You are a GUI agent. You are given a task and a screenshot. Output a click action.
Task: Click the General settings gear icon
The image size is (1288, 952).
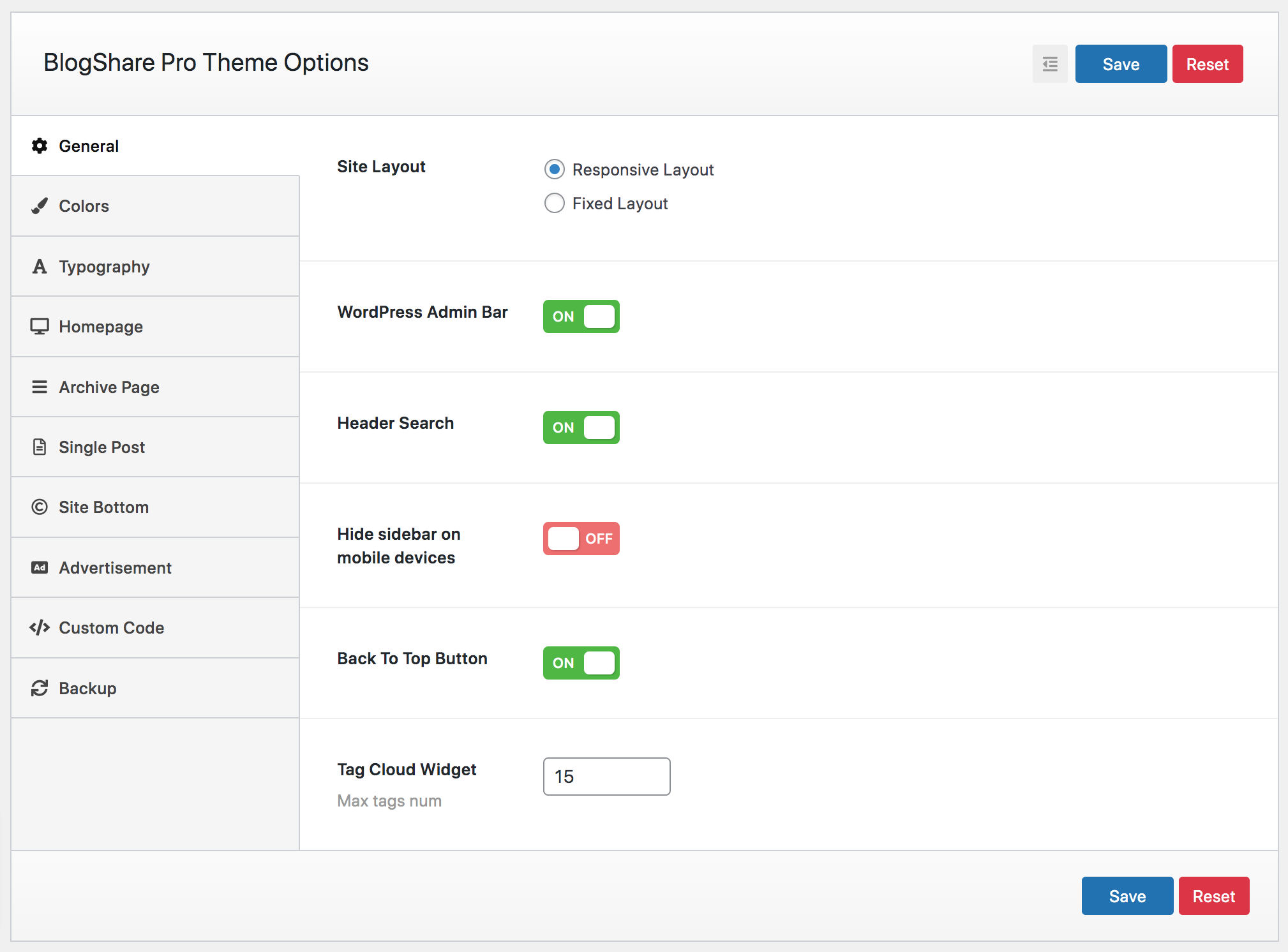point(39,145)
